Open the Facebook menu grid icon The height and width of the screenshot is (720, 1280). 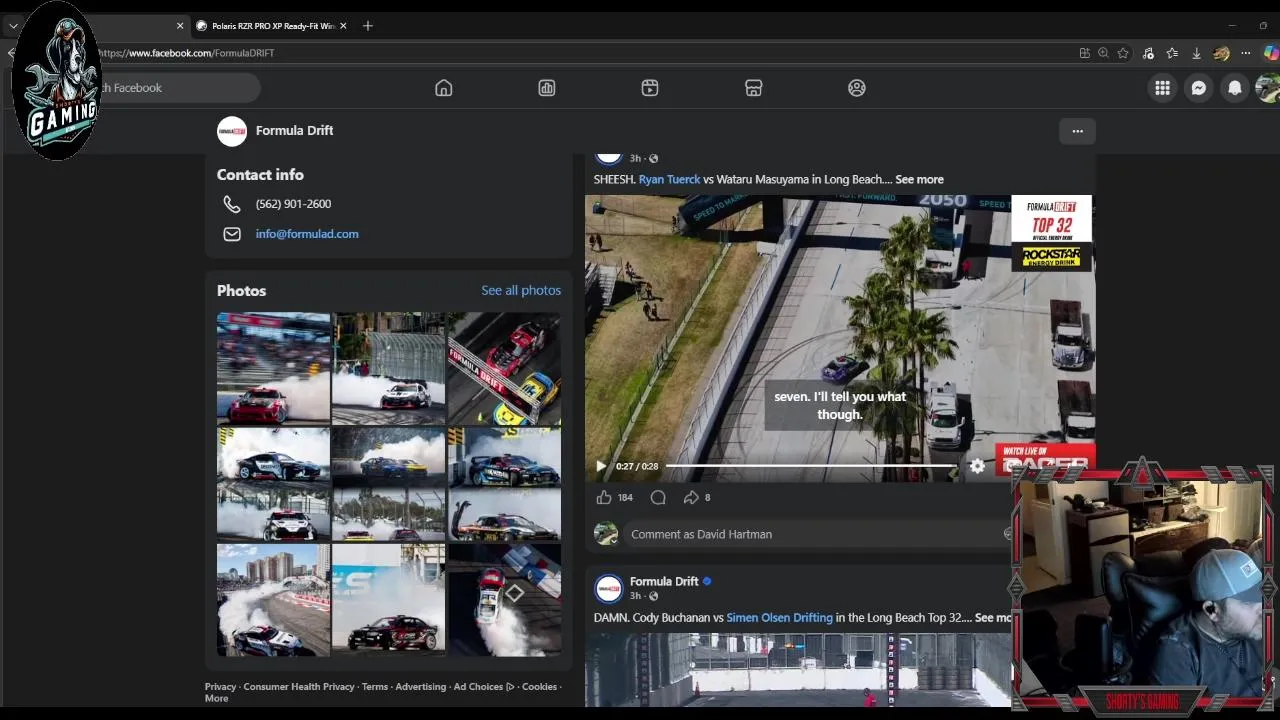pos(1162,88)
